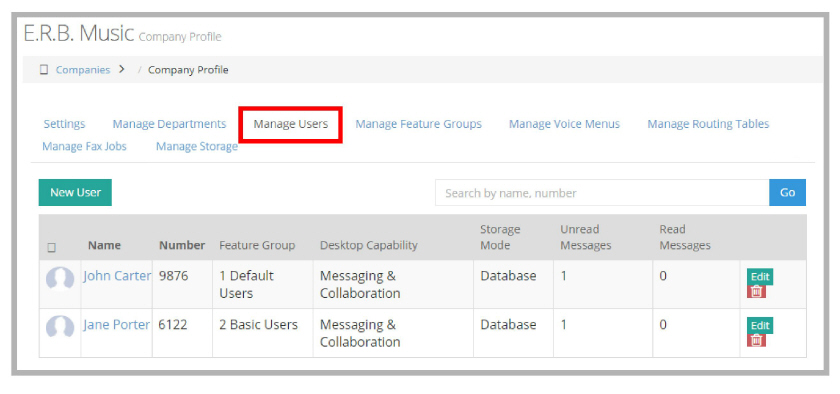Click Company Profile in the breadcrumb
Screen dimensions: 840x394
click(x=188, y=70)
